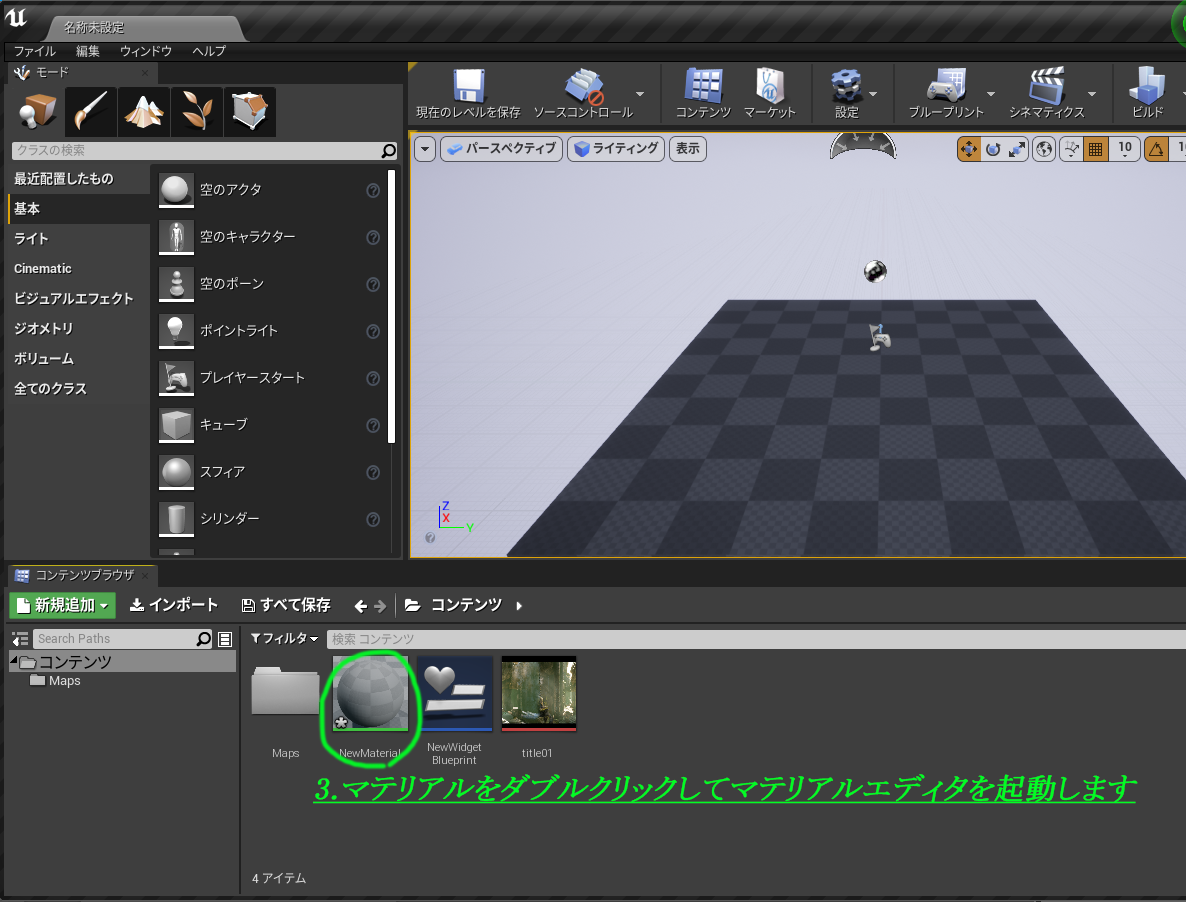Open help icon for キューブ
1186x902 pixels.
point(373,425)
